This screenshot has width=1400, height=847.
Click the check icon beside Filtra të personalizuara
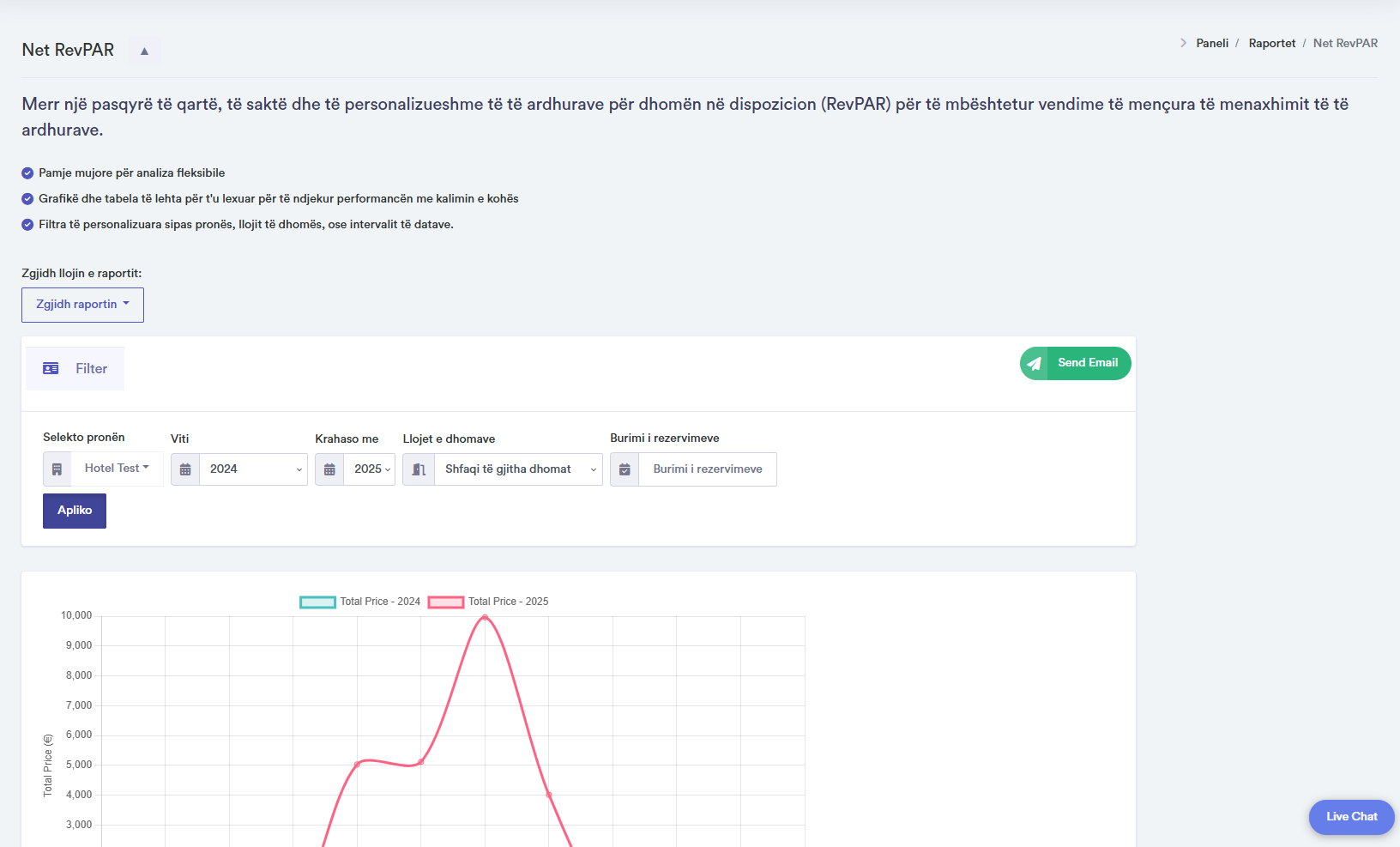(x=27, y=225)
